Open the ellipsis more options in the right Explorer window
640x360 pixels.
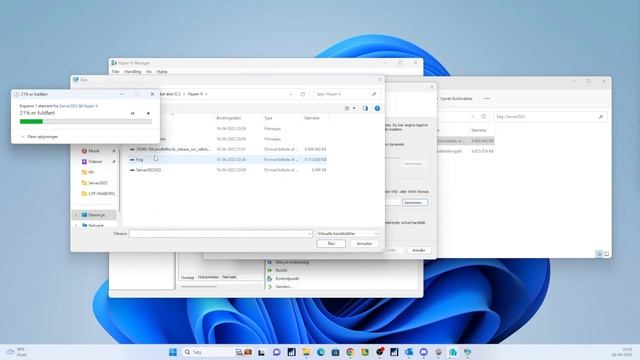(487, 99)
